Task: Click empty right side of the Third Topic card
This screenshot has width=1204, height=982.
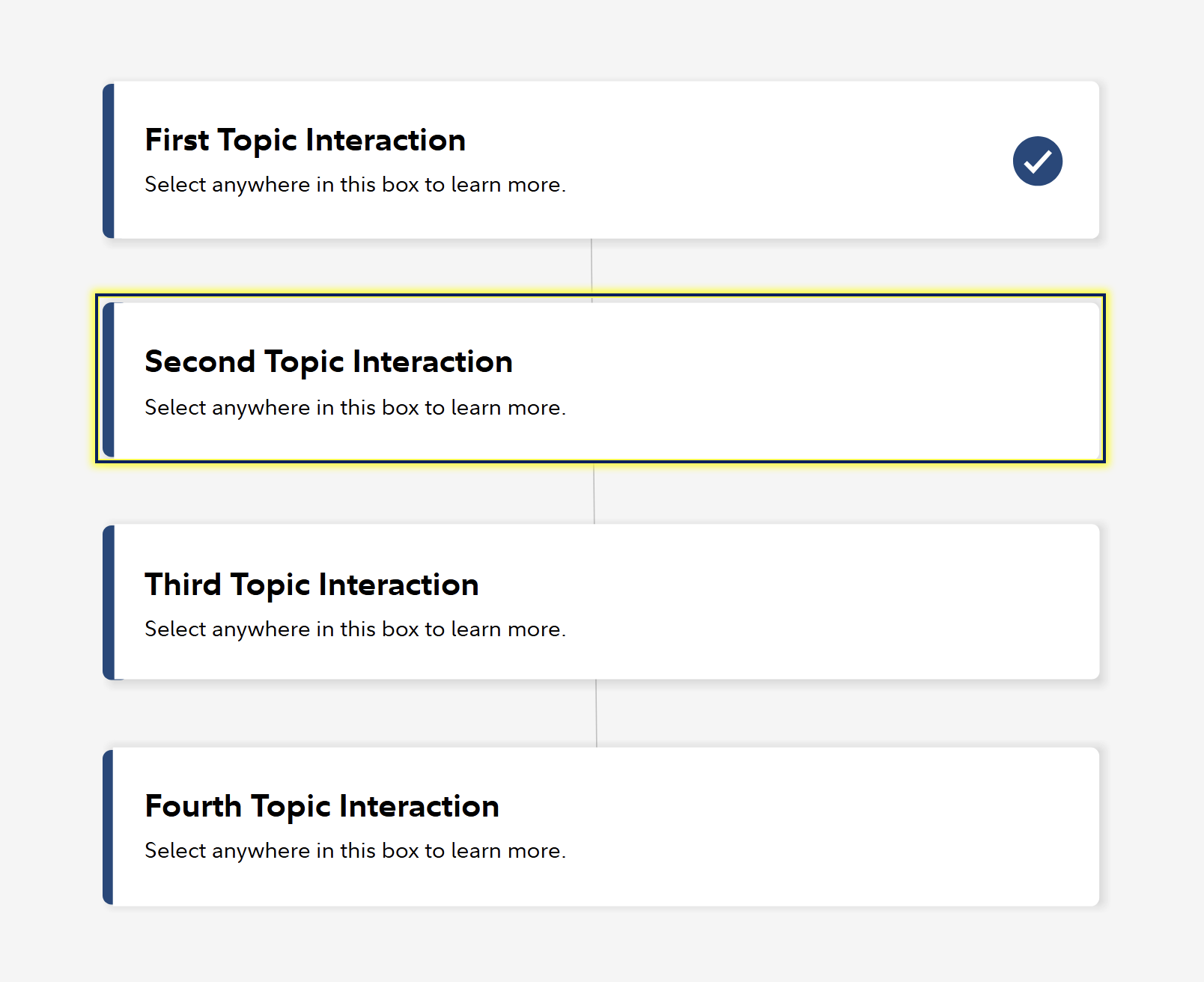Action: point(899,603)
